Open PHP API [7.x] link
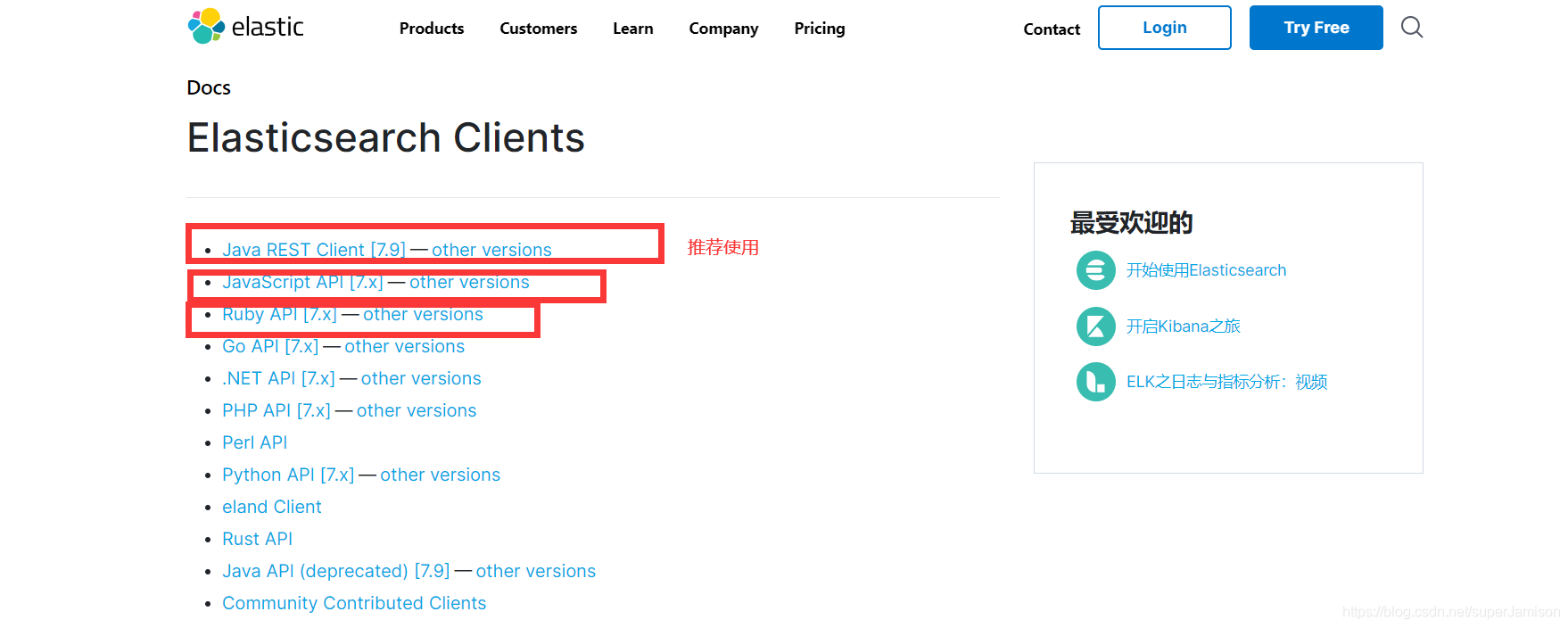The height and width of the screenshot is (628, 1568). [x=276, y=410]
